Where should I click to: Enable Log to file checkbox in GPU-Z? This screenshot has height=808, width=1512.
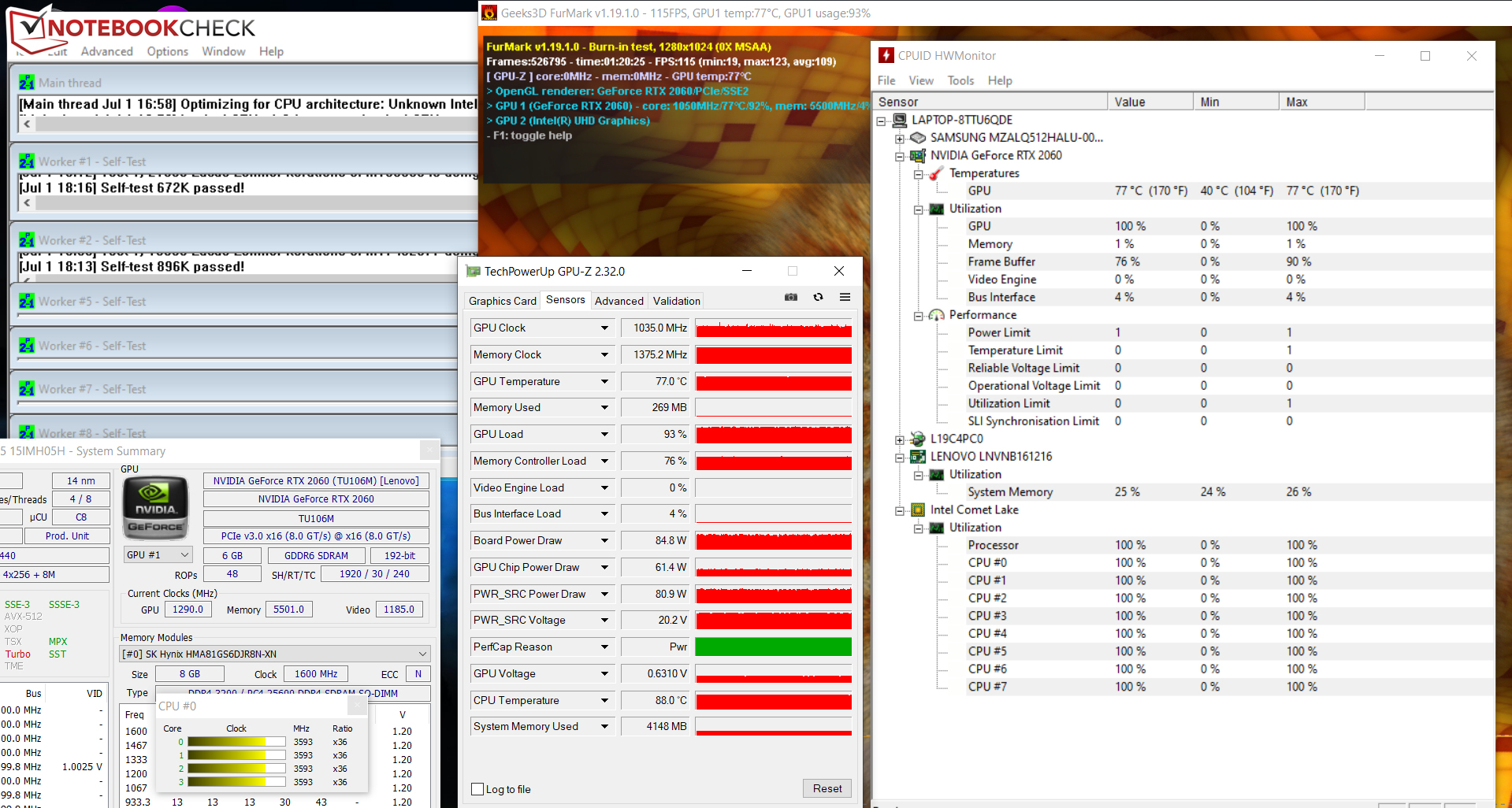pyautogui.click(x=477, y=789)
